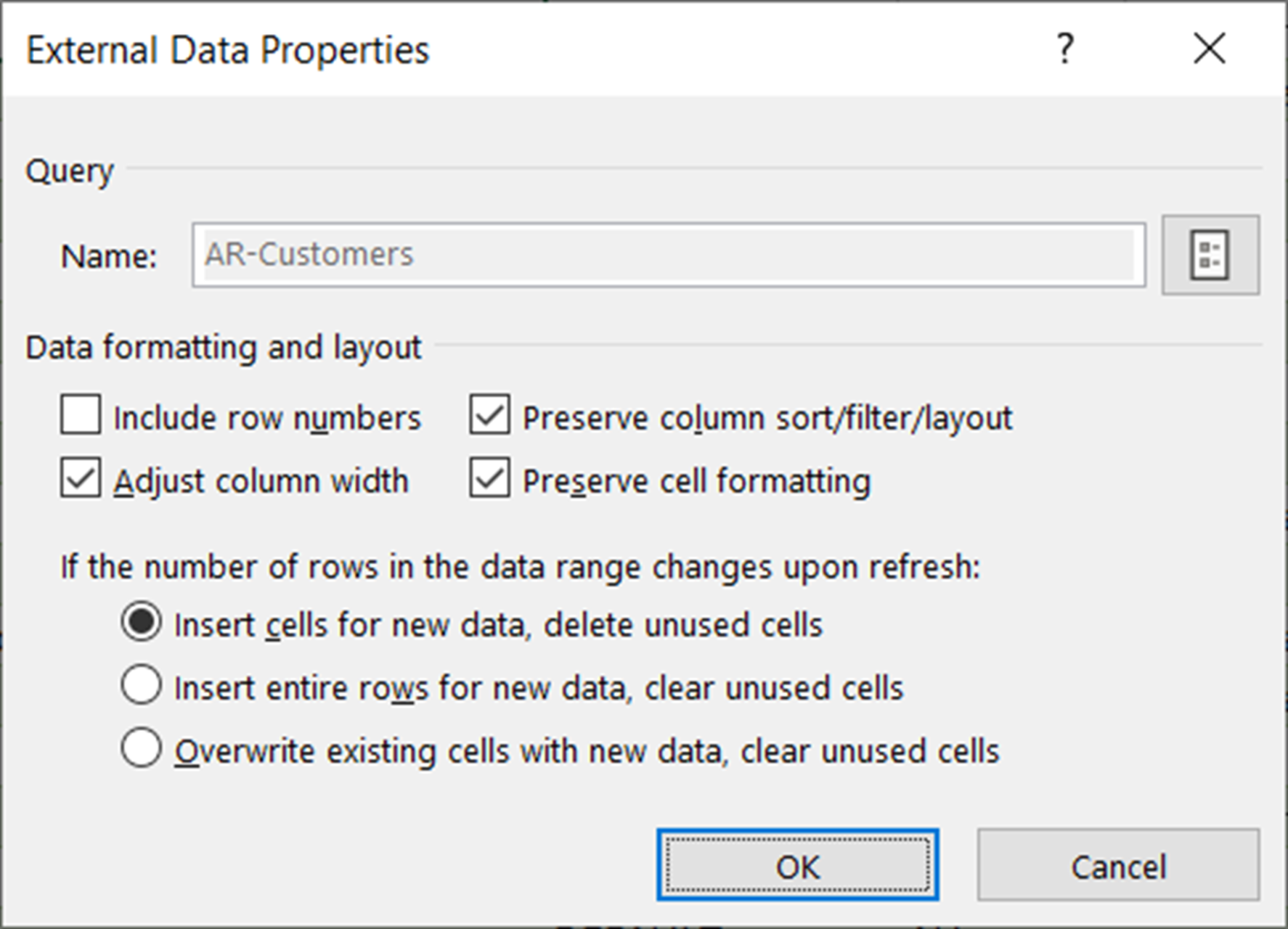Click the Help question mark icon

(x=1064, y=49)
